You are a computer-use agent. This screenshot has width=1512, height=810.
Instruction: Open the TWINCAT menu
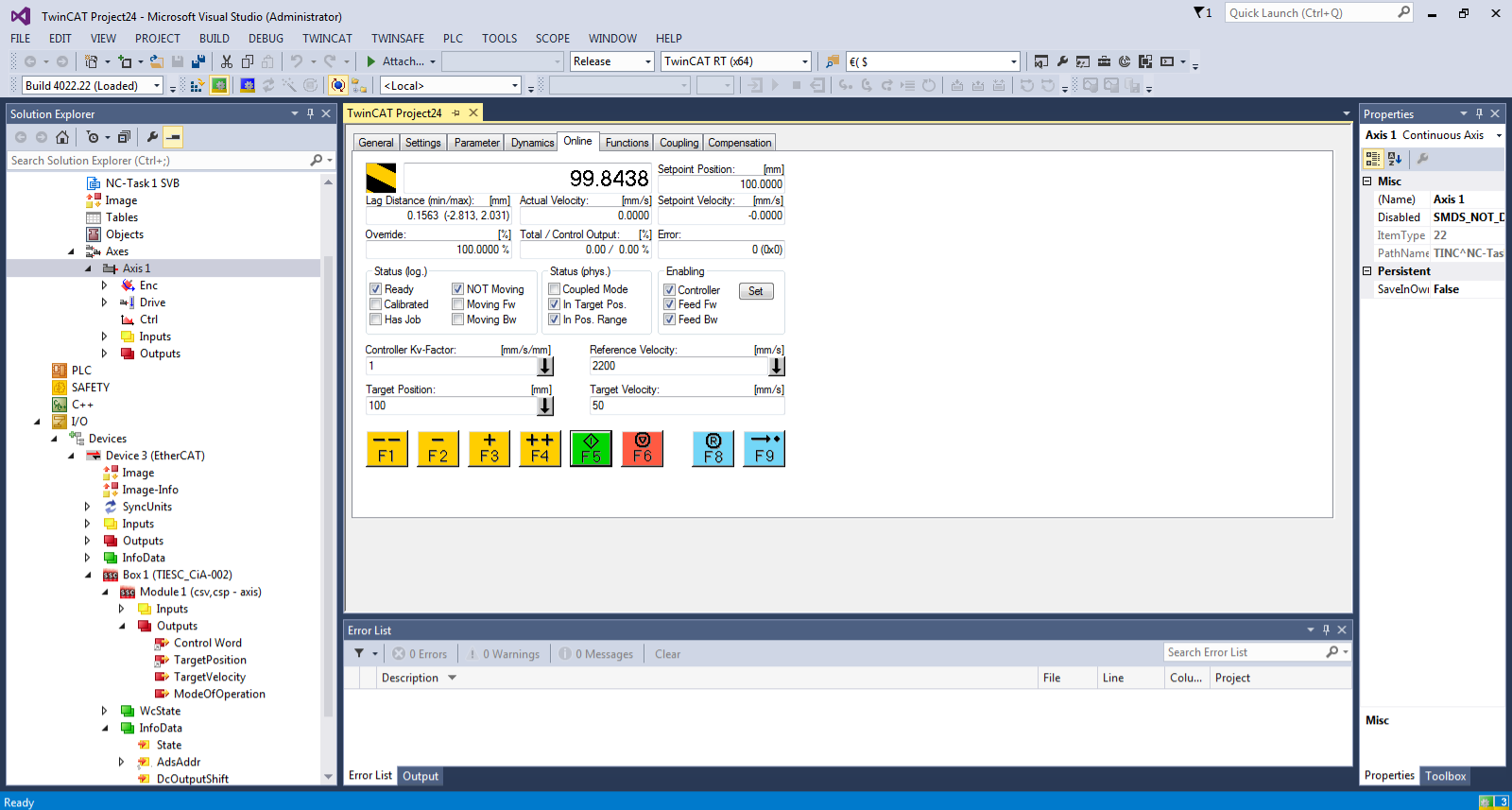327,39
